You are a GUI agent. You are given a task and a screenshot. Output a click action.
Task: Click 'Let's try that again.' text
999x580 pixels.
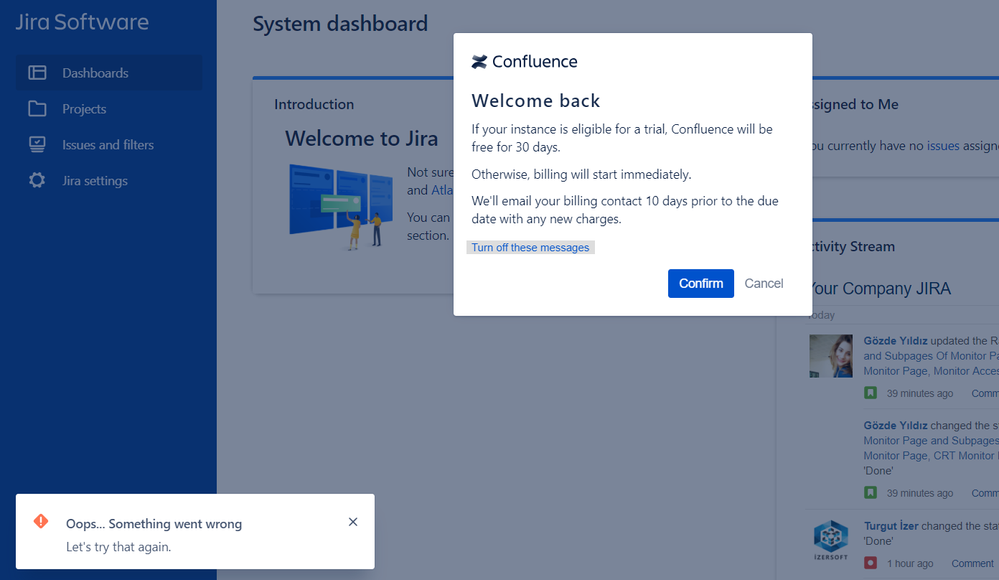[x=119, y=547]
